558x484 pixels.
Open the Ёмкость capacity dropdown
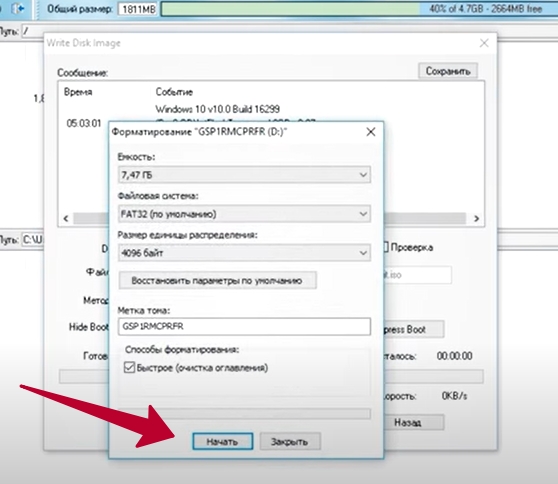coord(244,175)
